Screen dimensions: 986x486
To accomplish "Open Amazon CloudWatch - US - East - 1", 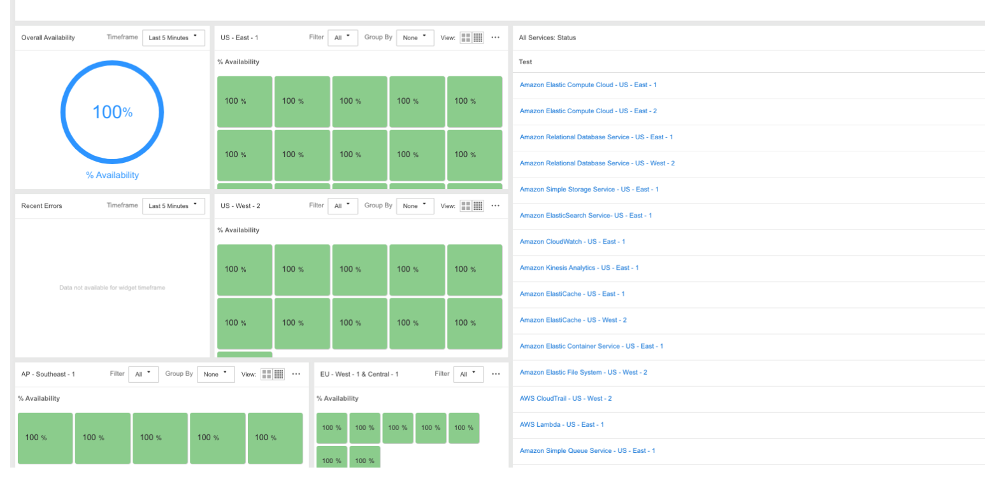I will (572, 242).
